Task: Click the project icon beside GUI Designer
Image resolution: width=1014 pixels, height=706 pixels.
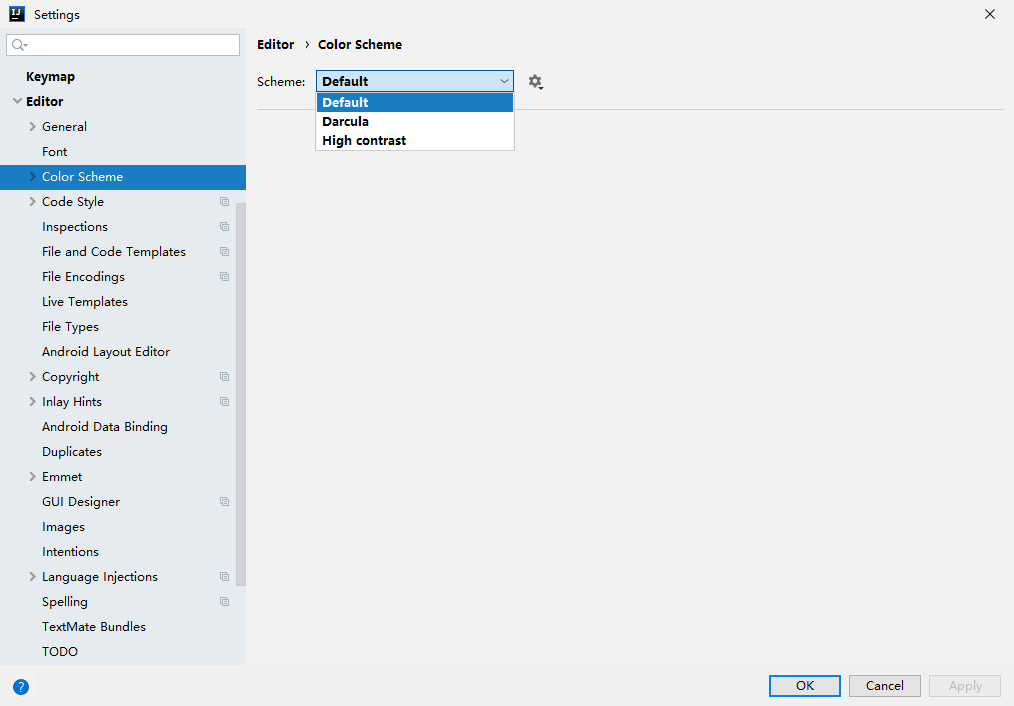Action: tap(224, 502)
